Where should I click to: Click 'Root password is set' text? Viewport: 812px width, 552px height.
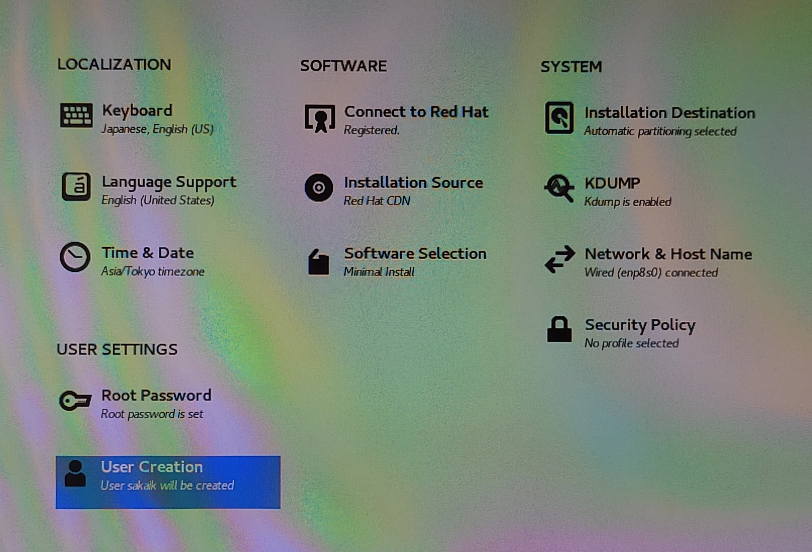pos(152,414)
